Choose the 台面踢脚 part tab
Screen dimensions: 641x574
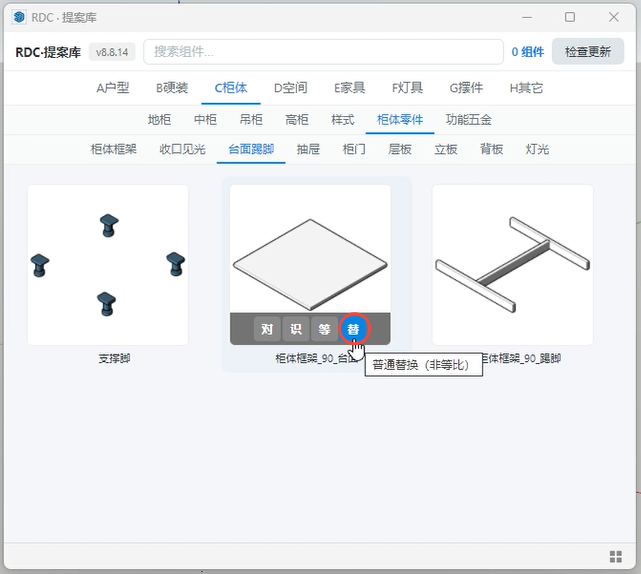(x=251, y=149)
